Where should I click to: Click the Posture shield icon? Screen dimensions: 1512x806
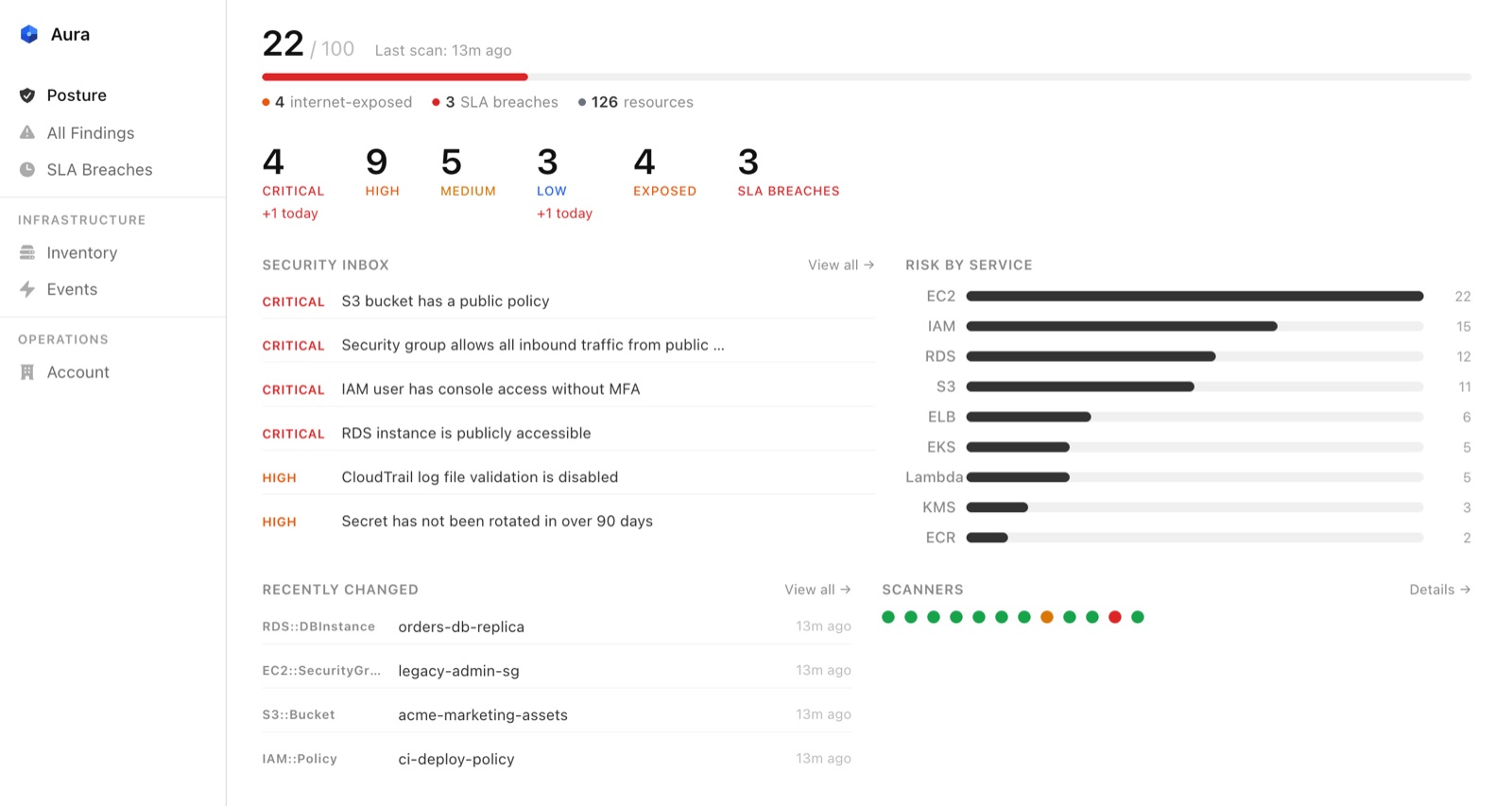pyautogui.click(x=27, y=95)
